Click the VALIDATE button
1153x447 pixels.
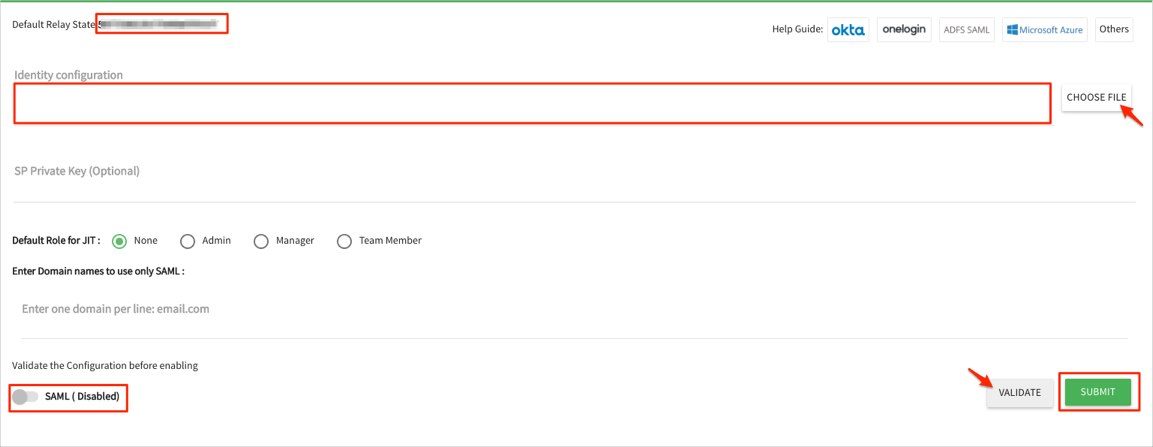(x=1019, y=393)
